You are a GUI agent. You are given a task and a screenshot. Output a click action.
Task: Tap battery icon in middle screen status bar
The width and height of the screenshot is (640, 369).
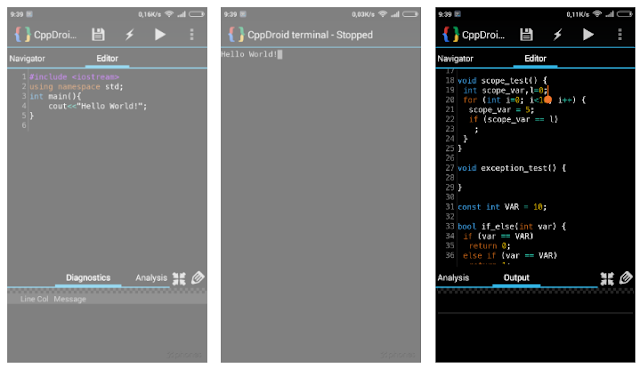pyautogui.click(x=410, y=14)
